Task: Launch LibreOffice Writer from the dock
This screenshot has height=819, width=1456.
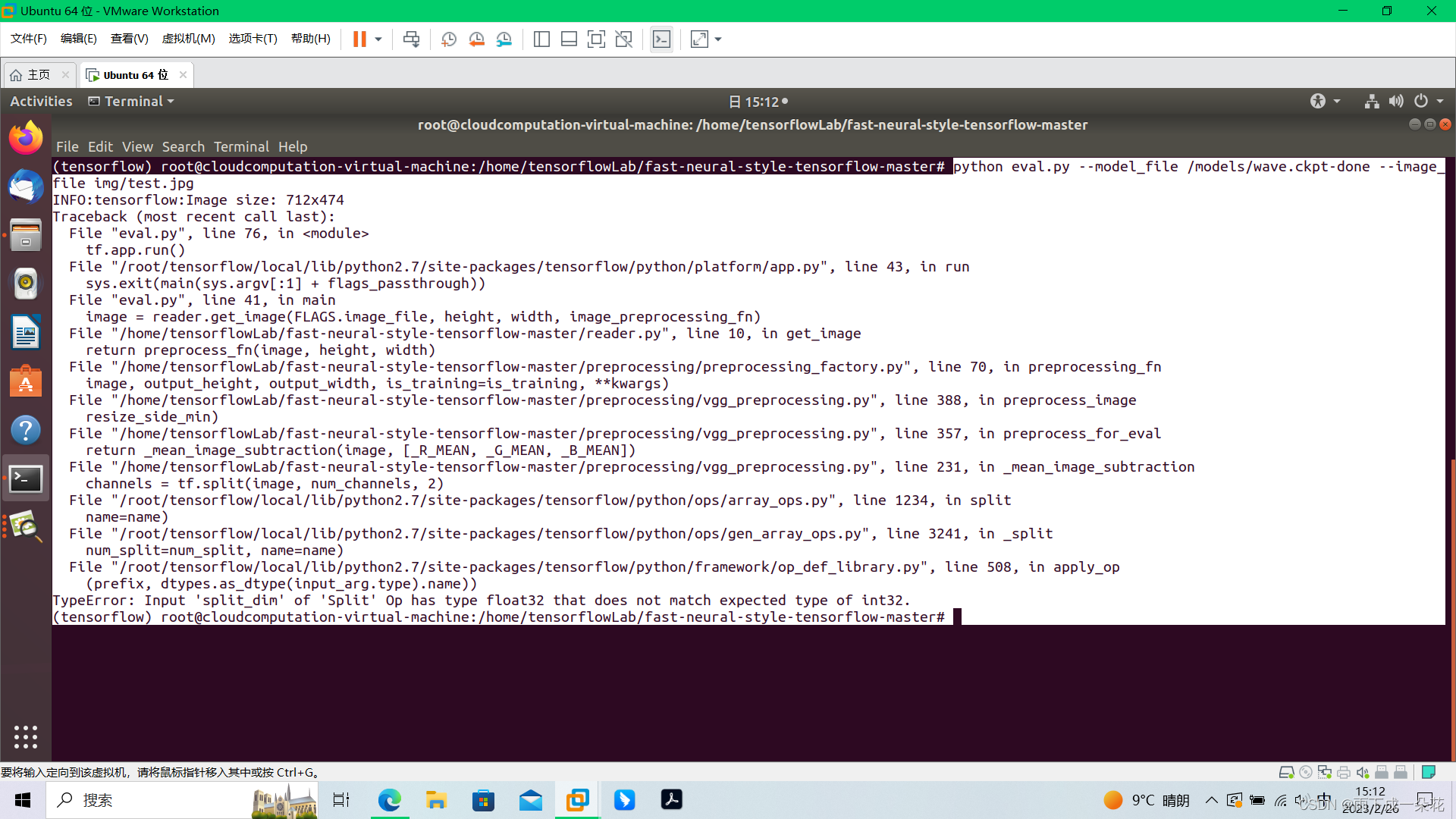Action: coord(26,332)
